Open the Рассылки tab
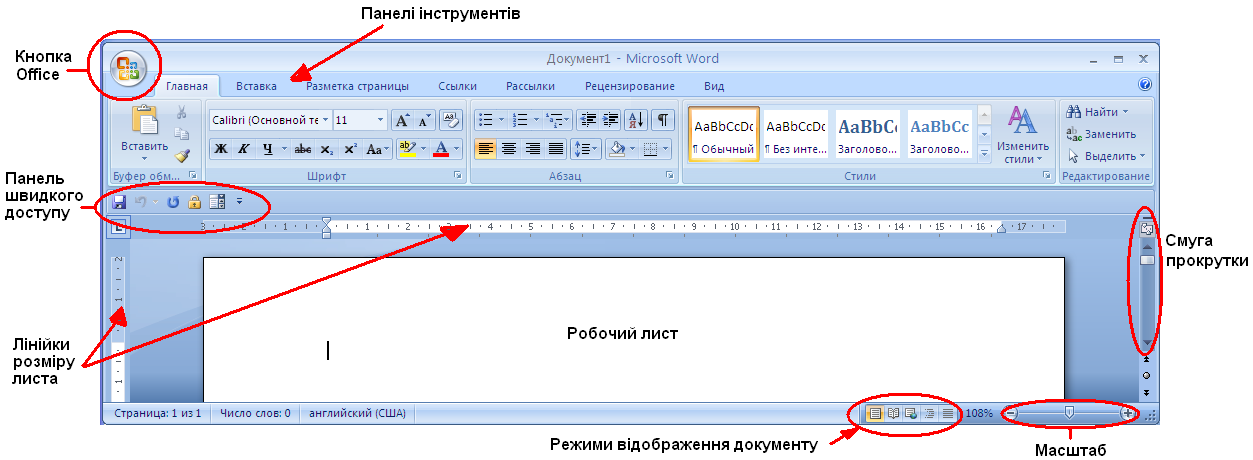 pyautogui.click(x=530, y=86)
